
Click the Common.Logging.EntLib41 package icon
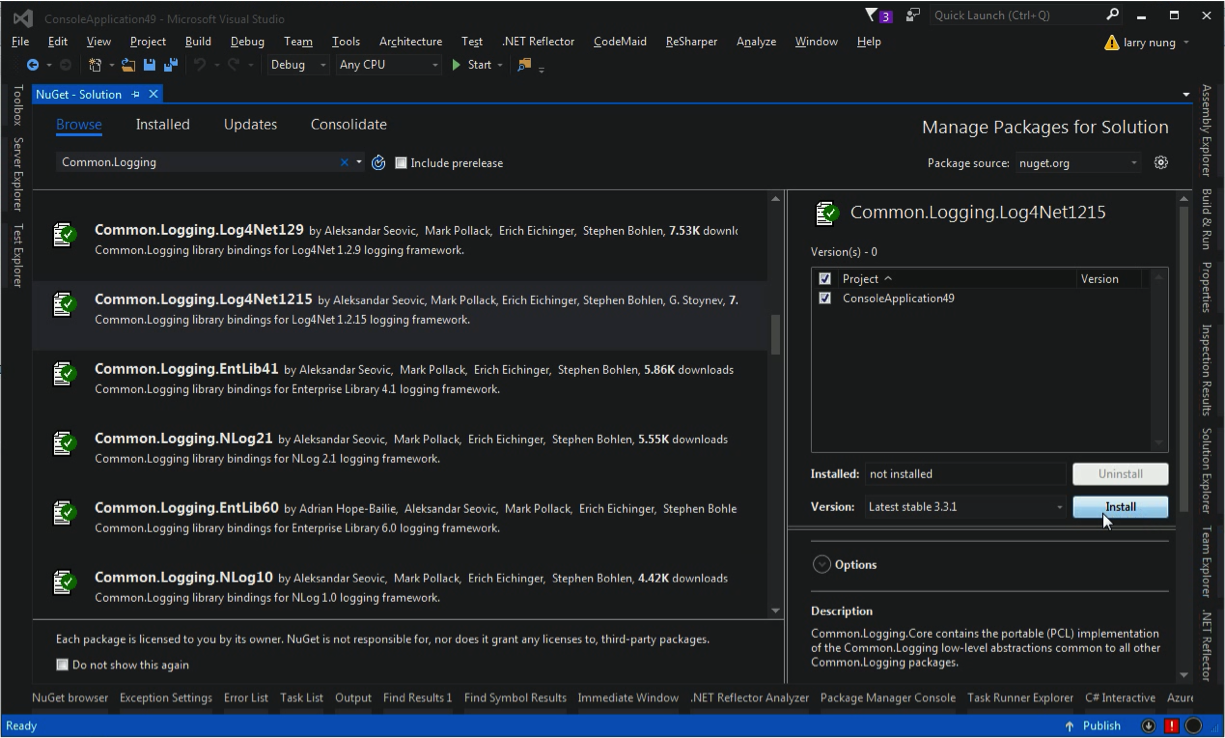[65, 373]
